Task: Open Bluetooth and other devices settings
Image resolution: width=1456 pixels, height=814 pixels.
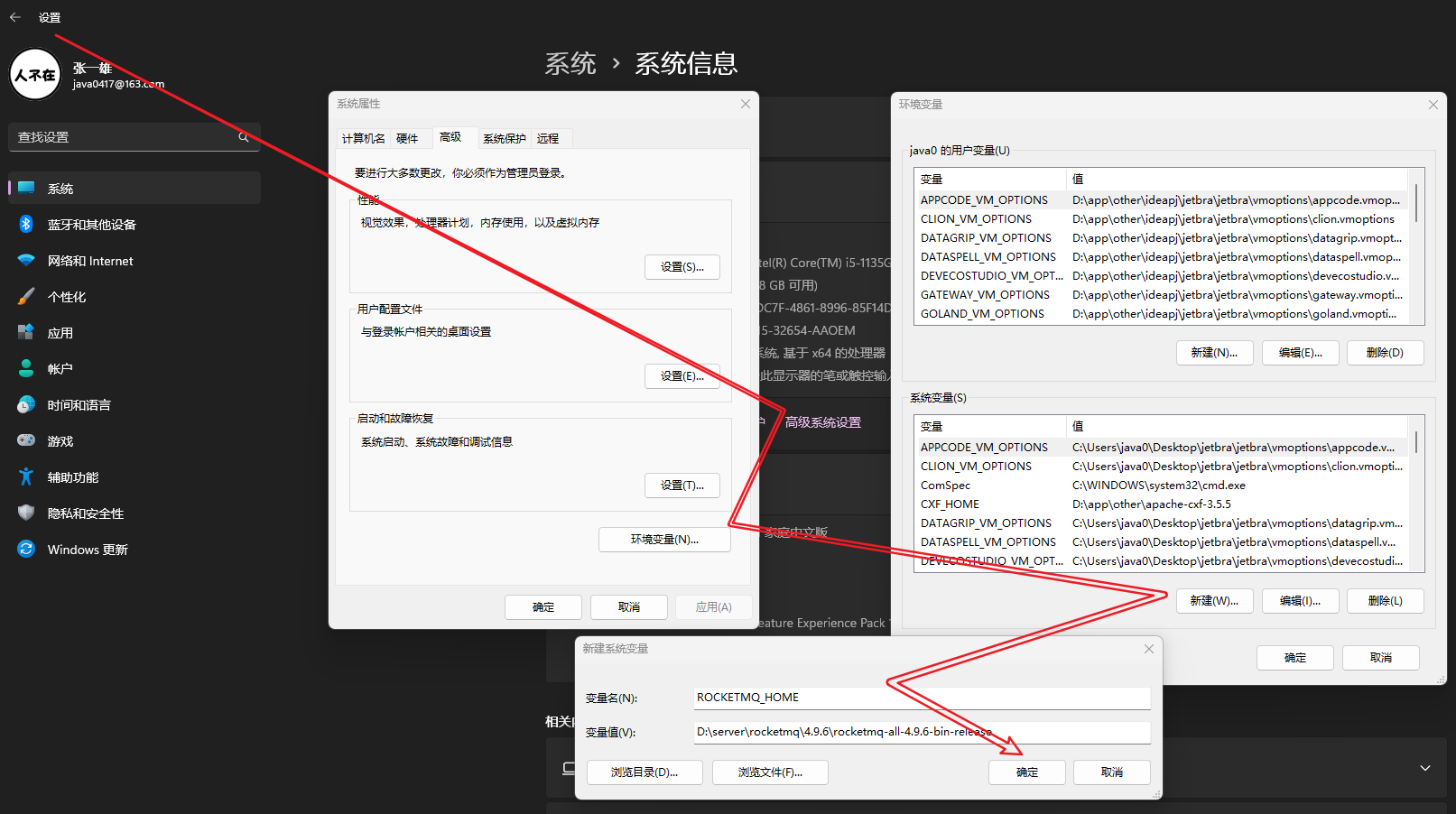Action: pyautogui.click(x=91, y=225)
